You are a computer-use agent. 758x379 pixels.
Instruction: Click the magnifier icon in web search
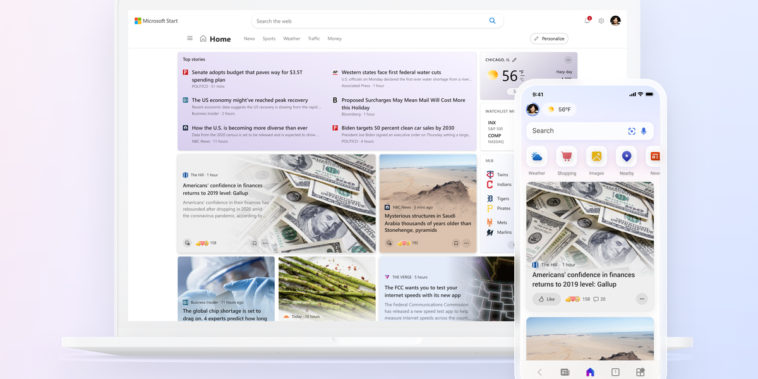pos(492,21)
